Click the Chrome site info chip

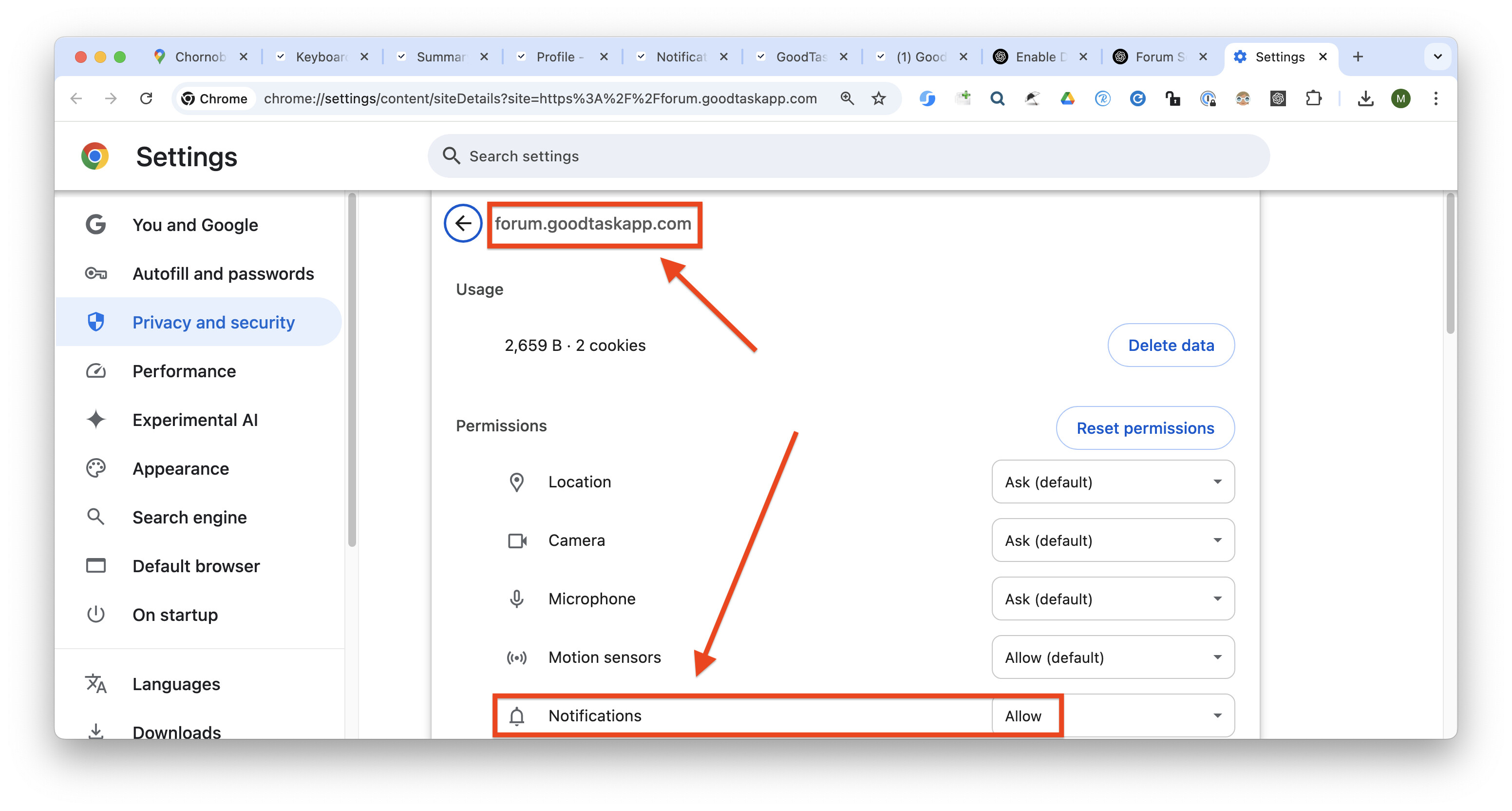point(214,98)
